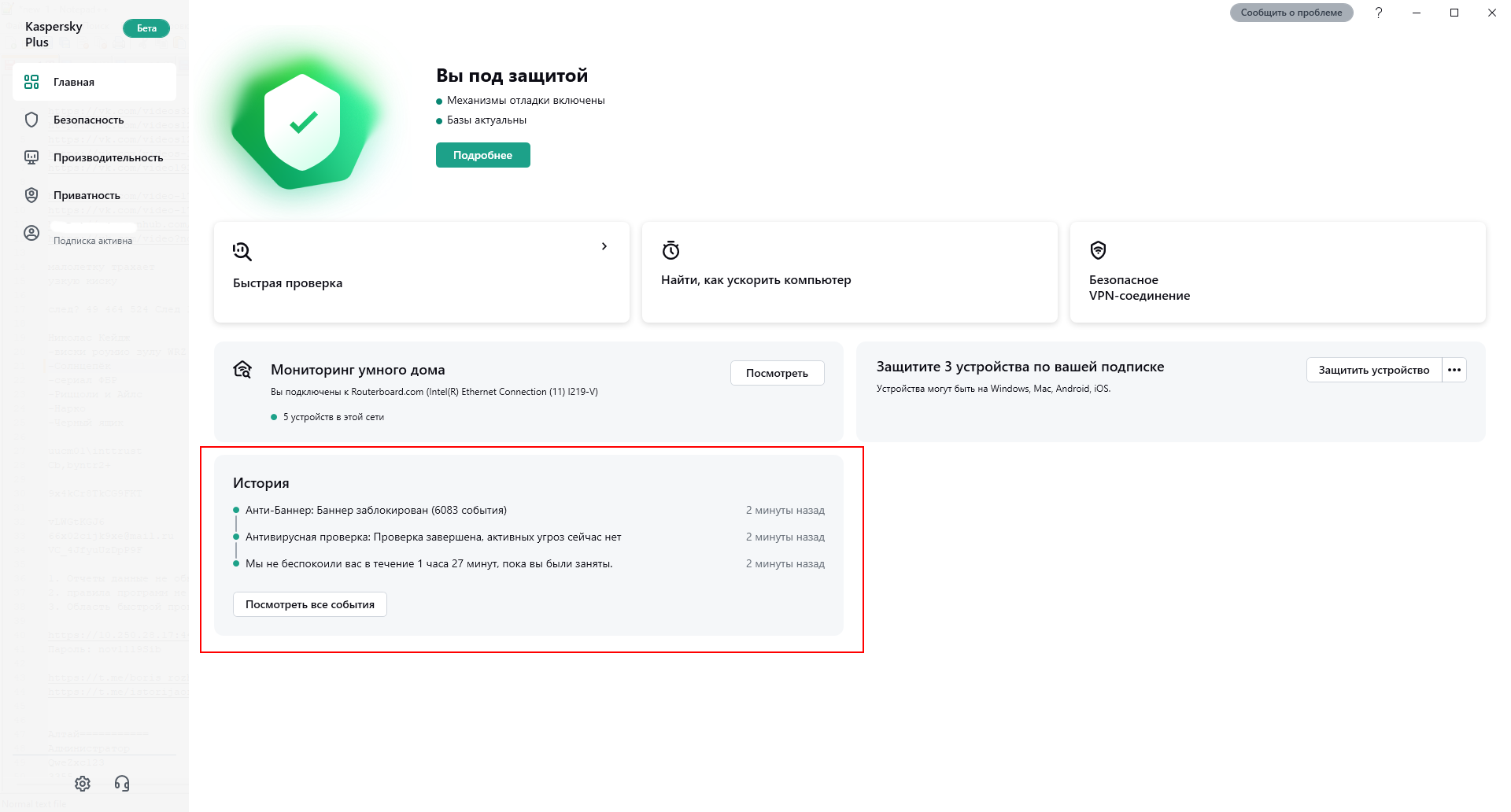The image size is (1511, 812).
Task: Click the Антивирусная проверка history entry
Action: coord(529,537)
